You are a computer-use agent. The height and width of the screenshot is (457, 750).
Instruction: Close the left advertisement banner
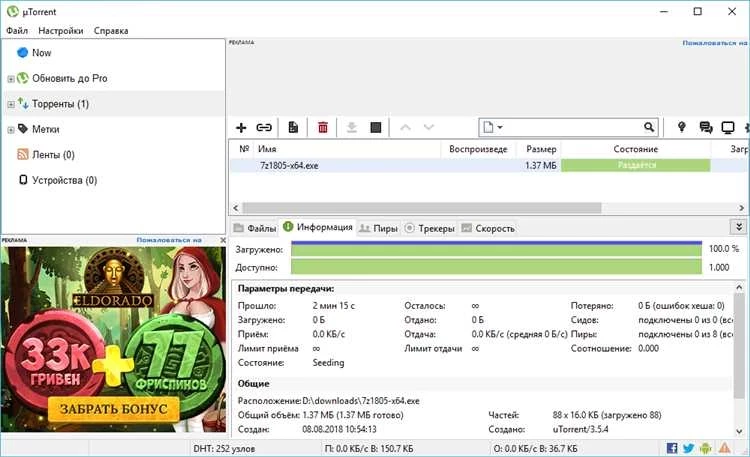[222, 240]
